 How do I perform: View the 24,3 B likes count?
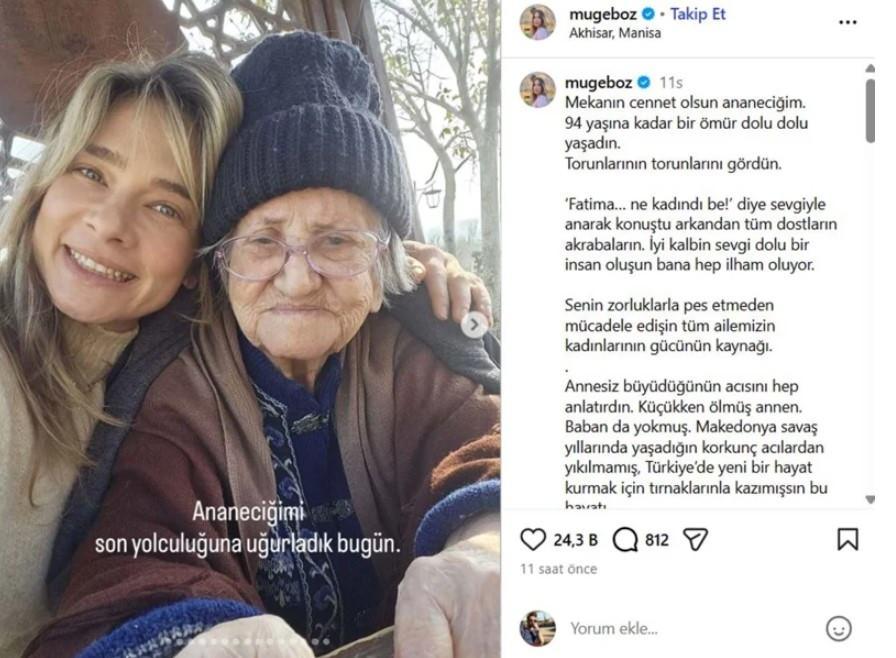(575, 540)
